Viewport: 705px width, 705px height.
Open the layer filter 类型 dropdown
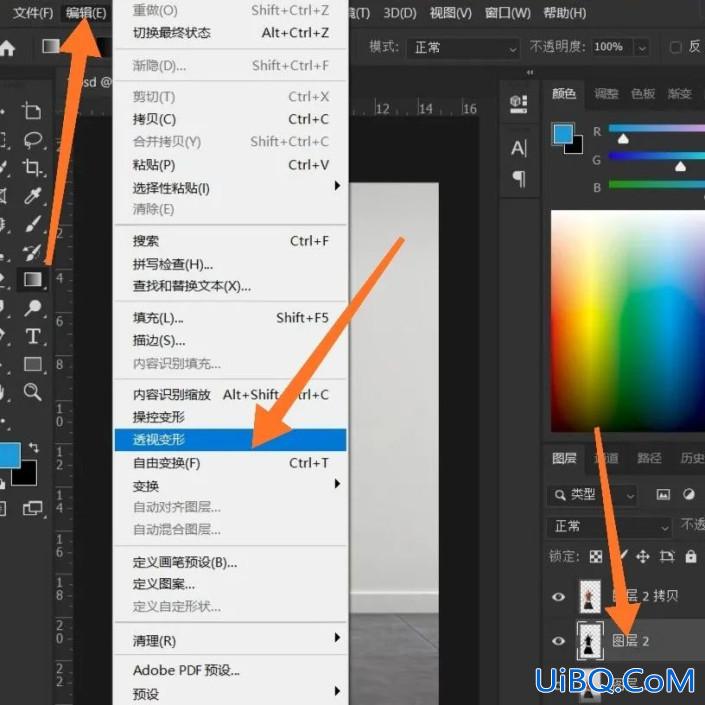pos(592,495)
